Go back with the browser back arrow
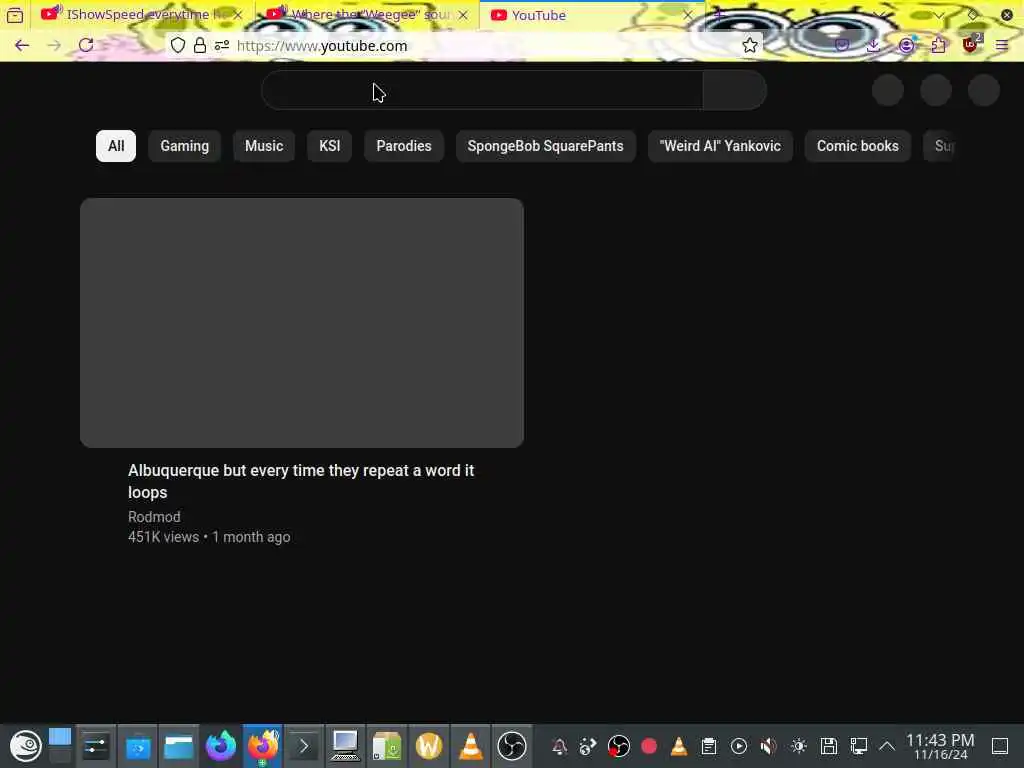Image resolution: width=1024 pixels, height=768 pixels. click(x=22, y=45)
